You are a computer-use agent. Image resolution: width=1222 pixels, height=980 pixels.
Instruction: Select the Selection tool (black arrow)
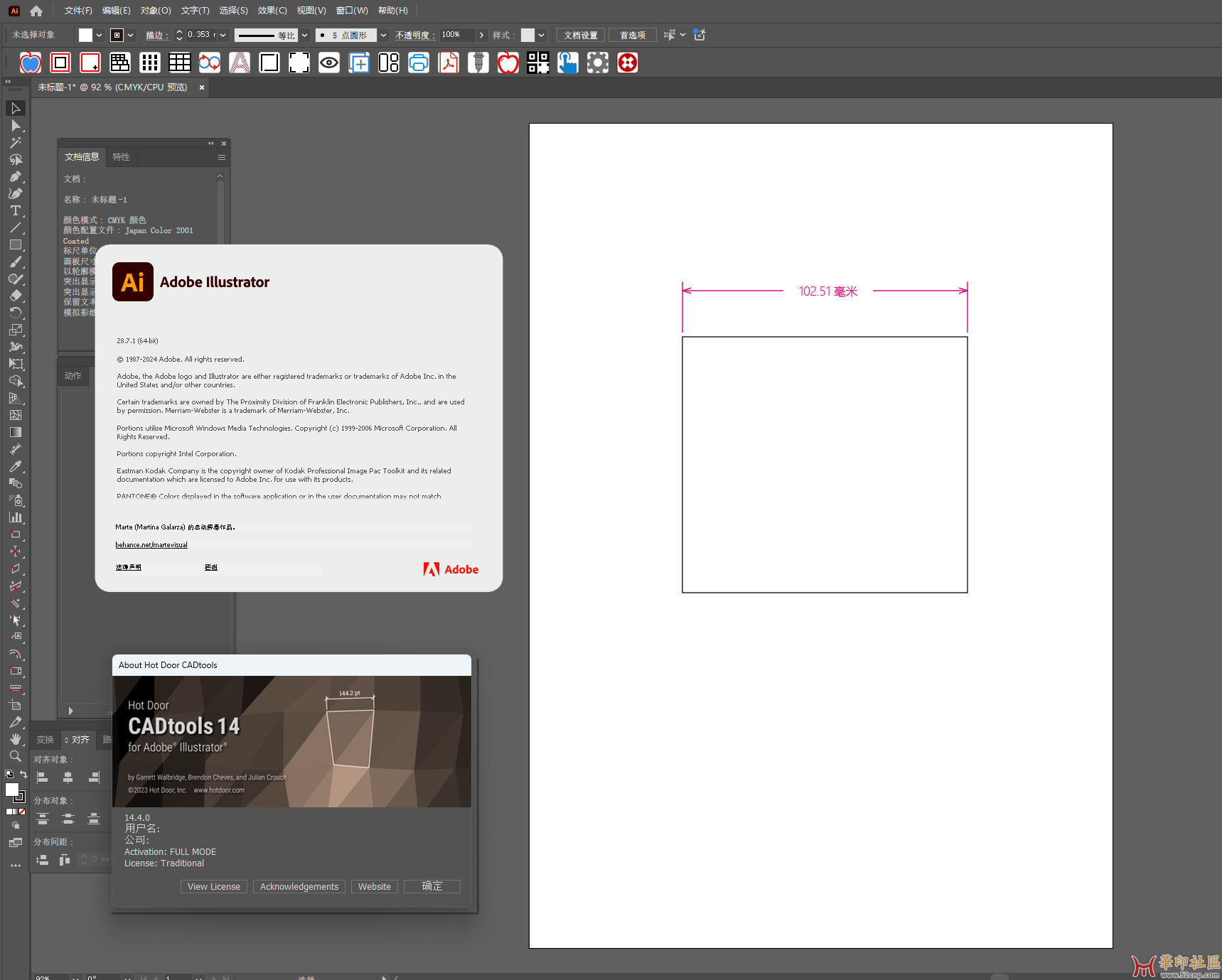[x=16, y=108]
